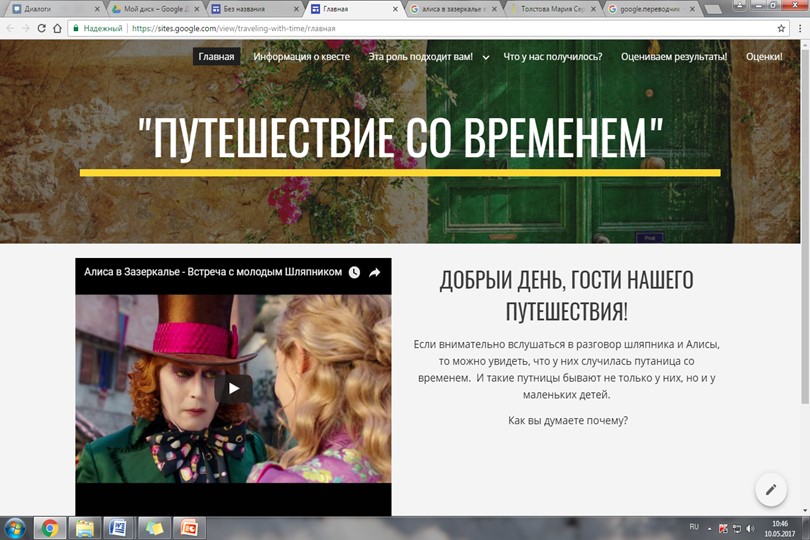Switch to 'алиса в зазеркалье' search tab
The image size is (810, 540).
click(x=452, y=9)
